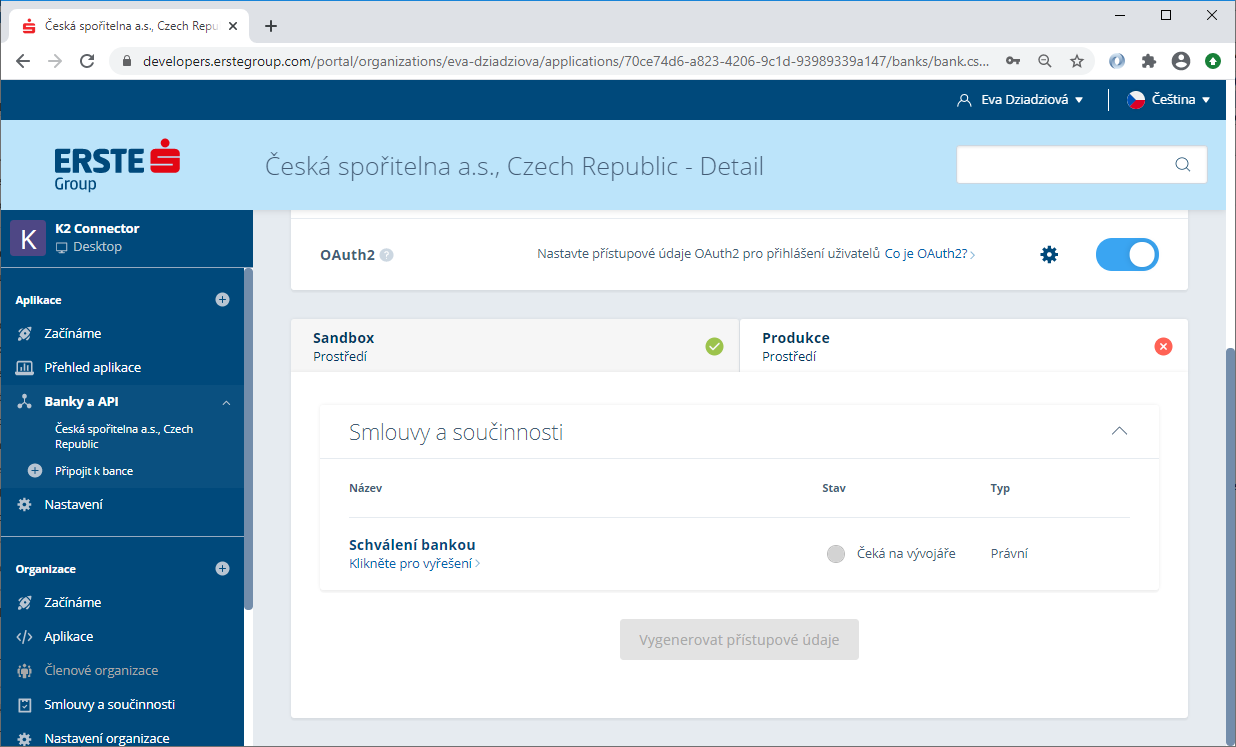This screenshot has width=1236, height=747.
Task: Click the plus icon next to Organizace
Action: (222, 568)
